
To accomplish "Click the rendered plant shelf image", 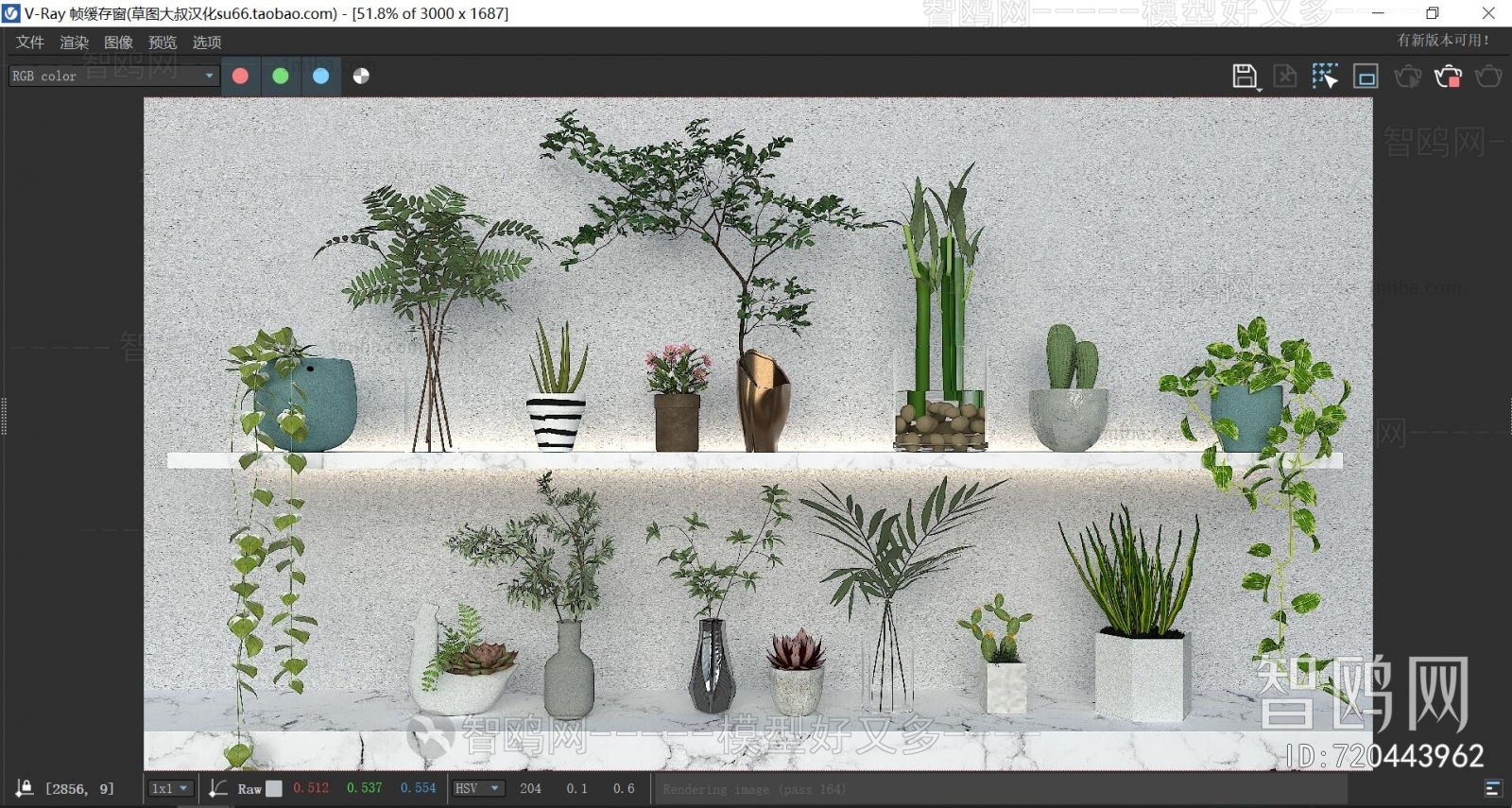I will click(x=758, y=434).
